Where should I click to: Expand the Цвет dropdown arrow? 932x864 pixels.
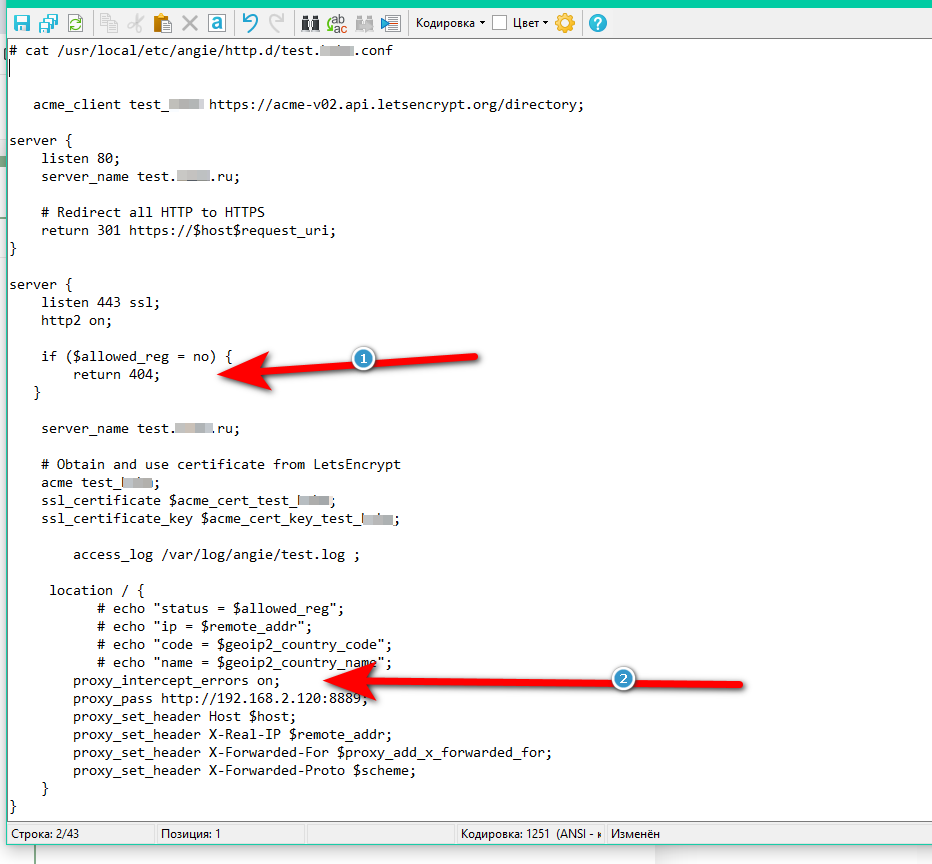546,23
